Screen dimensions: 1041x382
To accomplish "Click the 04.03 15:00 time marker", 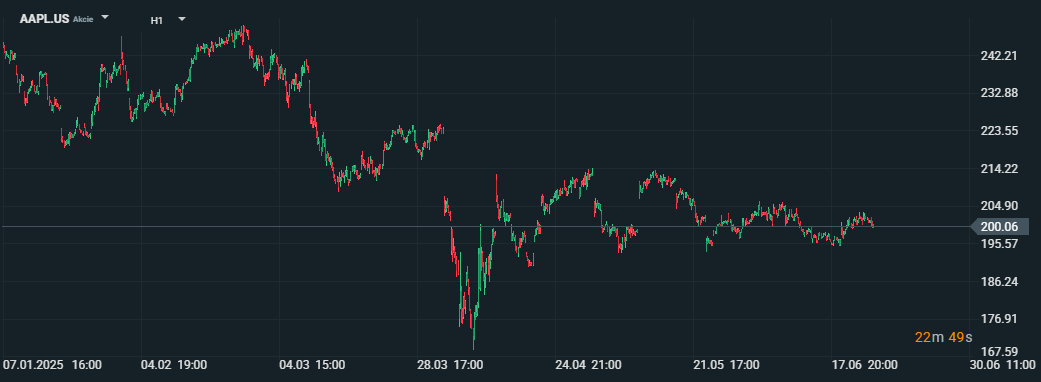I will click(x=312, y=365).
